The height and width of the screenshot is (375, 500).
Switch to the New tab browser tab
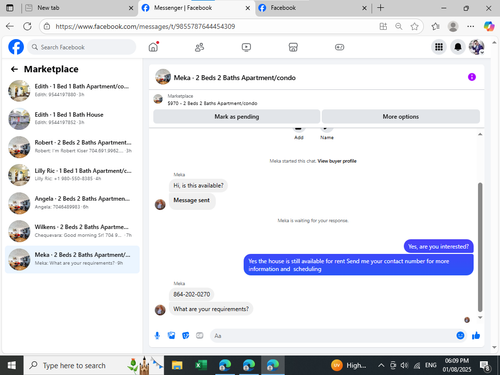[x=80, y=8]
